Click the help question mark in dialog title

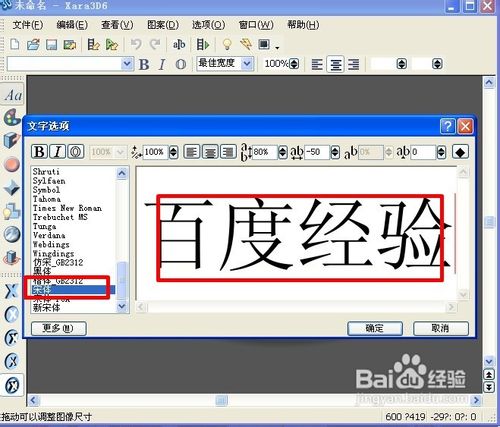click(x=447, y=126)
